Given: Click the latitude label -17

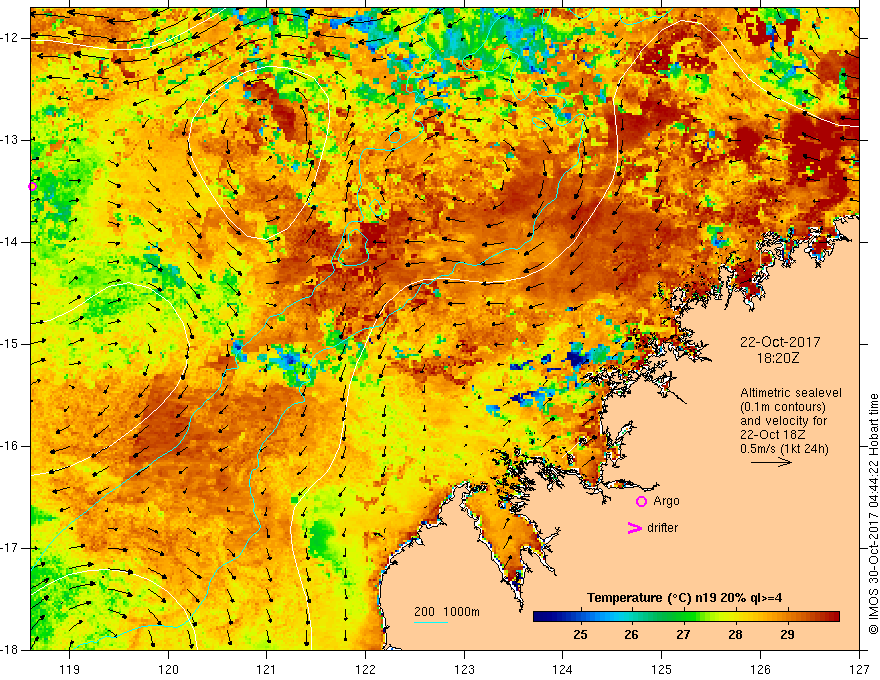Looking at the screenshot, I should pos(11,548).
